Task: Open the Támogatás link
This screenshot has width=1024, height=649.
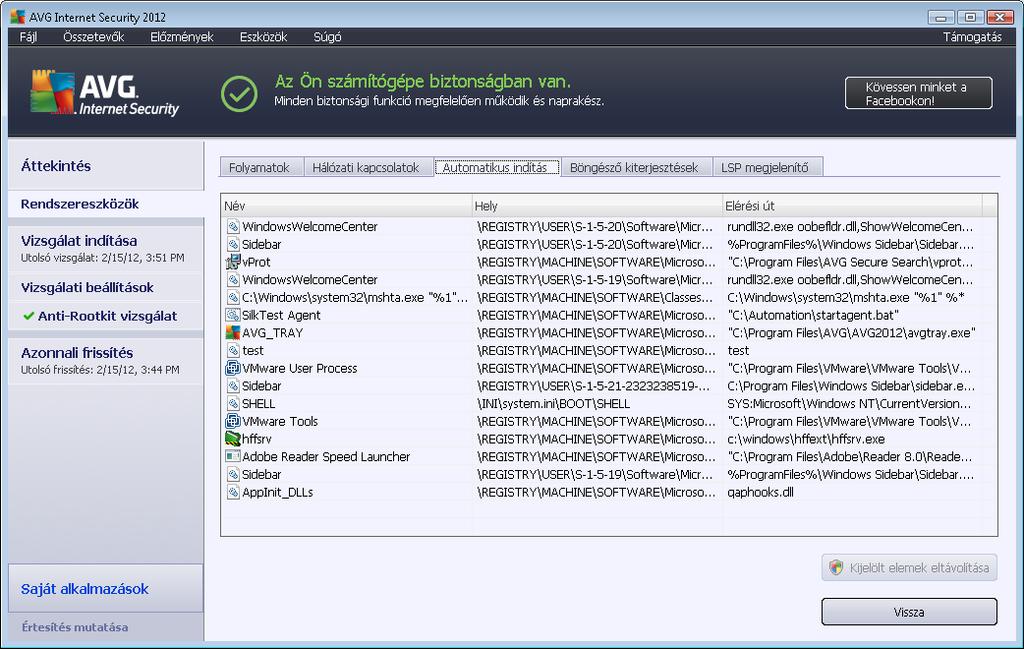Action: [x=972, y=37]
